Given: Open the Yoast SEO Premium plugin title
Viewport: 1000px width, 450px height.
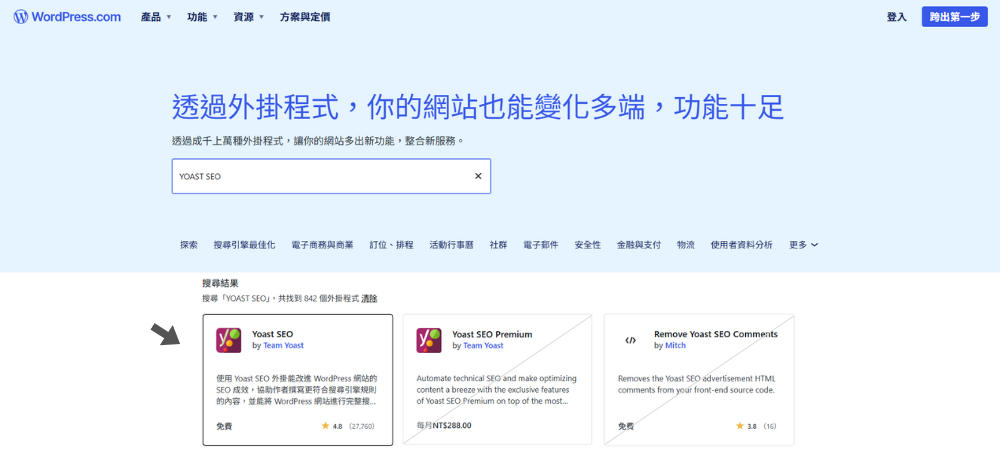Looking at the screenshot, I should click(492, 334).
